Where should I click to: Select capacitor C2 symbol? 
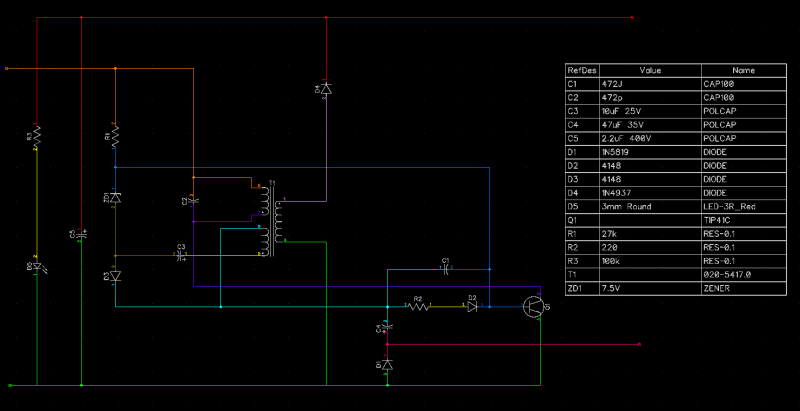[x=193, y=200]
